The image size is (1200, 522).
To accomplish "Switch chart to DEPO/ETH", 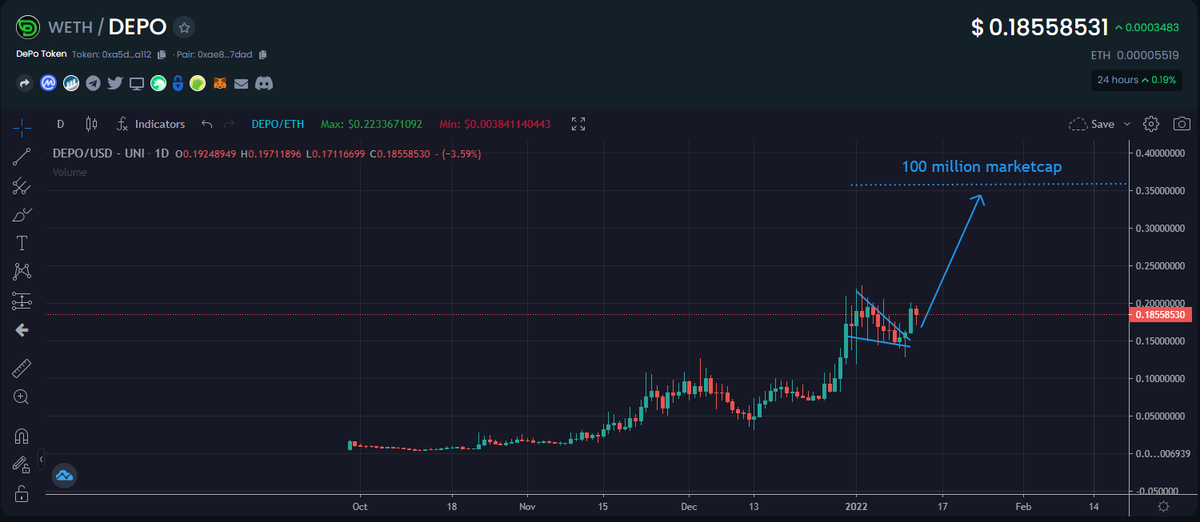I will 276,124.
